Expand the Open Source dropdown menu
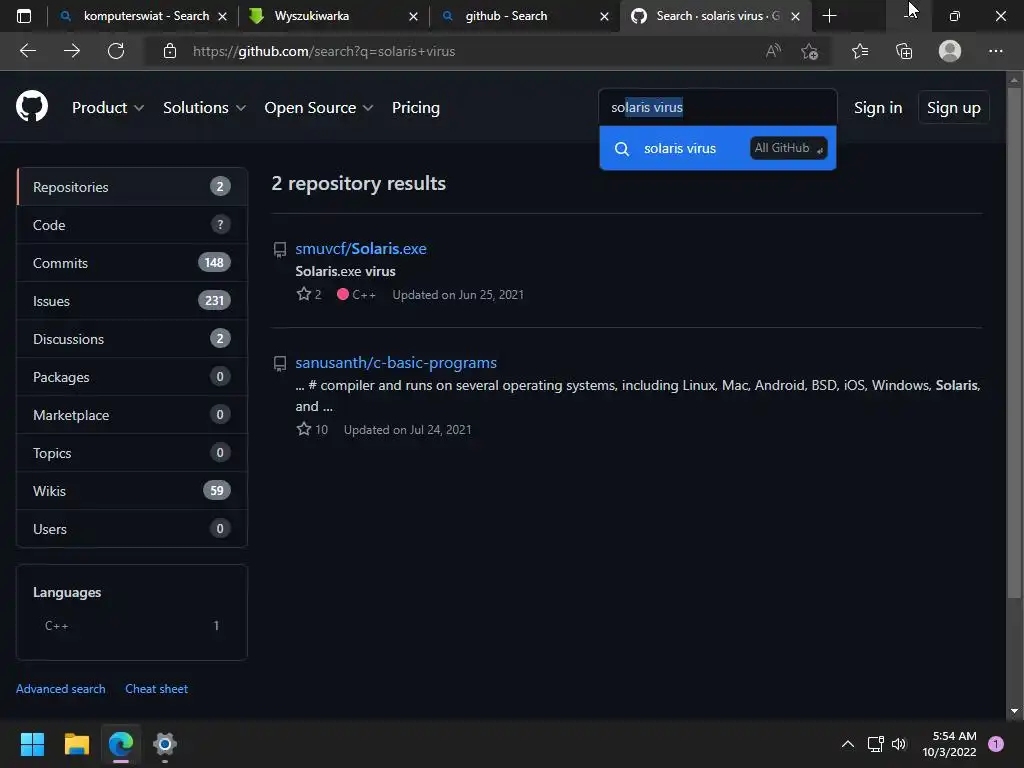The image size is (1024, 768). [x=319, y=108]
